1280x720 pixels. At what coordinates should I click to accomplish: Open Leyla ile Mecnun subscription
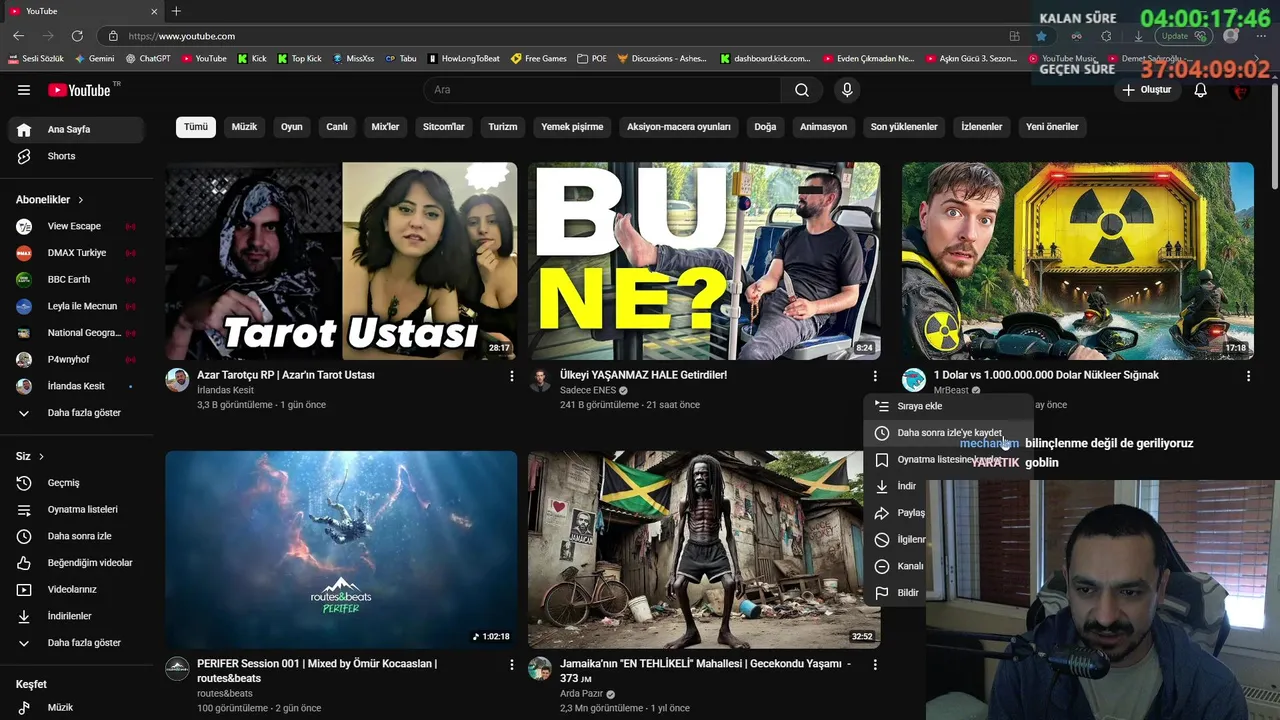pos(76,306)
